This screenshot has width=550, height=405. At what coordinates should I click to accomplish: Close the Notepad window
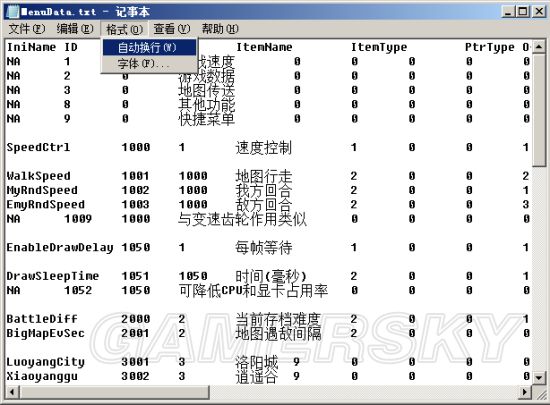(x=538, y=12)
